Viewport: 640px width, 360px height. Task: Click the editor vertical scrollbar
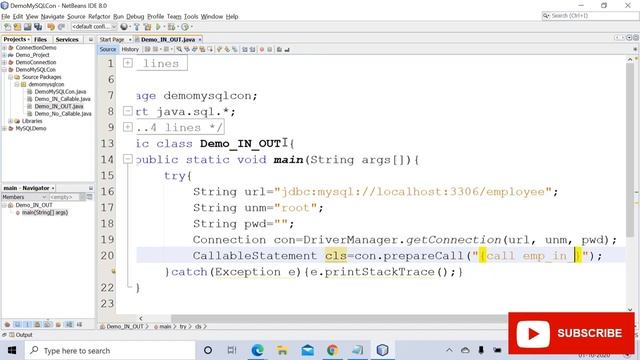(x=630, y=151)
